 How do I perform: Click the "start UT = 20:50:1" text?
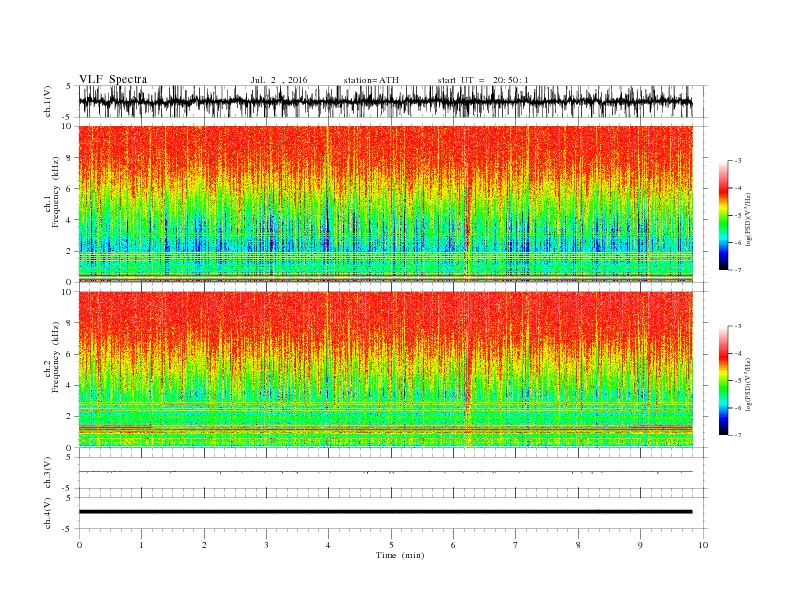(x=483, y=80)
